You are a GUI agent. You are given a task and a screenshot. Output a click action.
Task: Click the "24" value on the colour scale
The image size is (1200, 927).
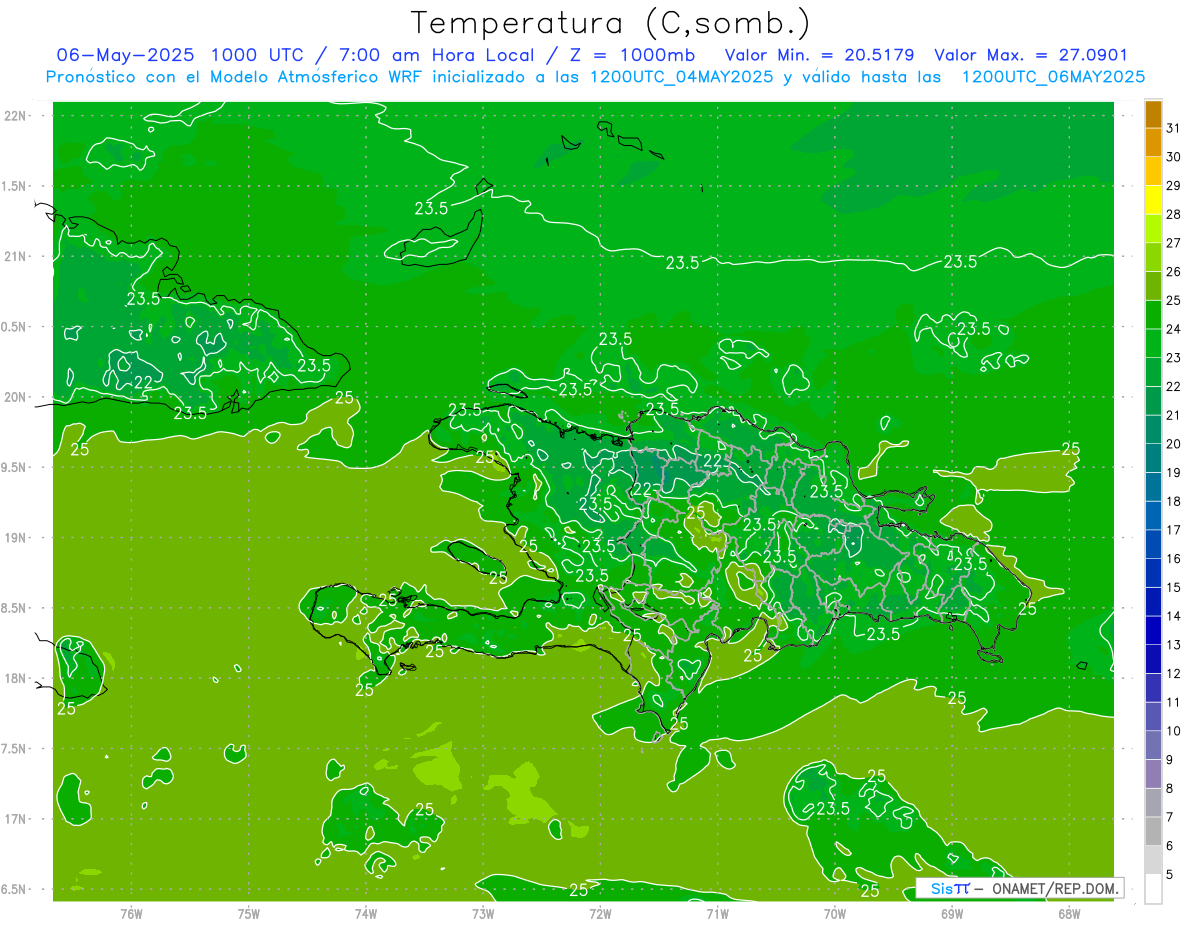pyautogui.click(x=1174, y=329)
